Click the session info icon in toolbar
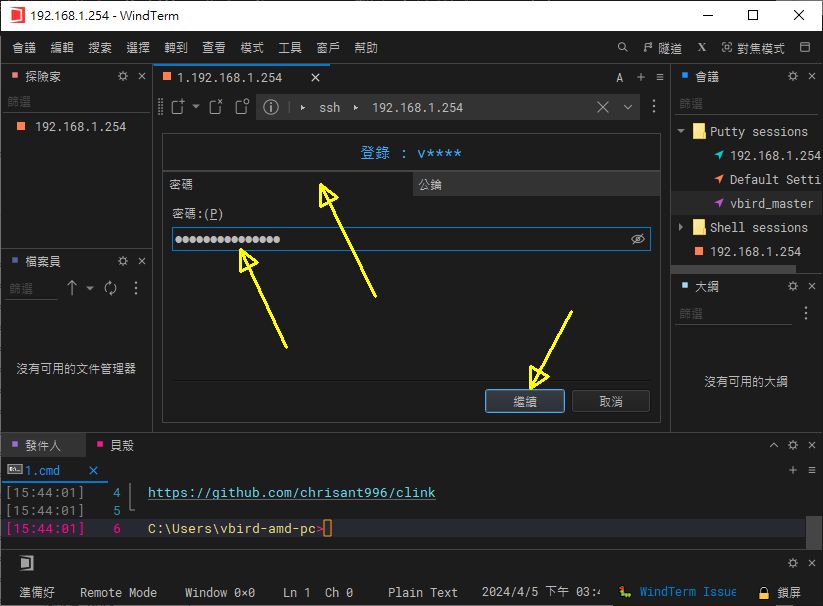 point(270,107)
